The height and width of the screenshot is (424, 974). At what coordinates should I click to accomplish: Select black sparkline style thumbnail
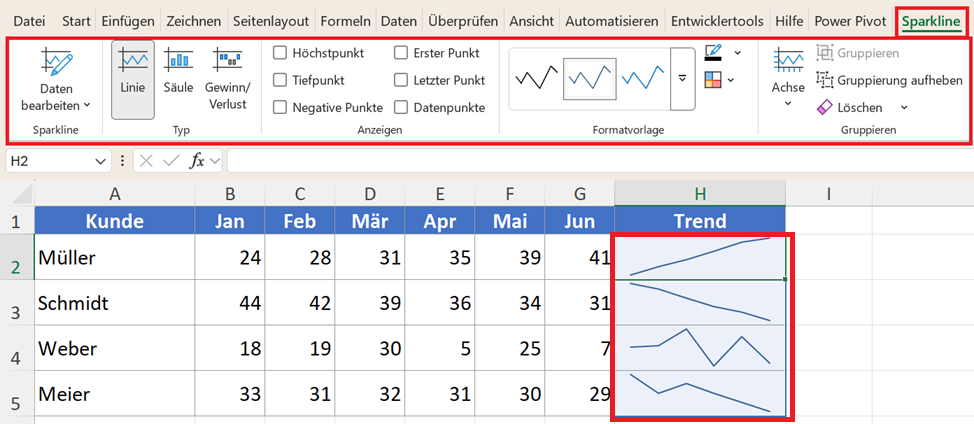(x=536, y=79)
